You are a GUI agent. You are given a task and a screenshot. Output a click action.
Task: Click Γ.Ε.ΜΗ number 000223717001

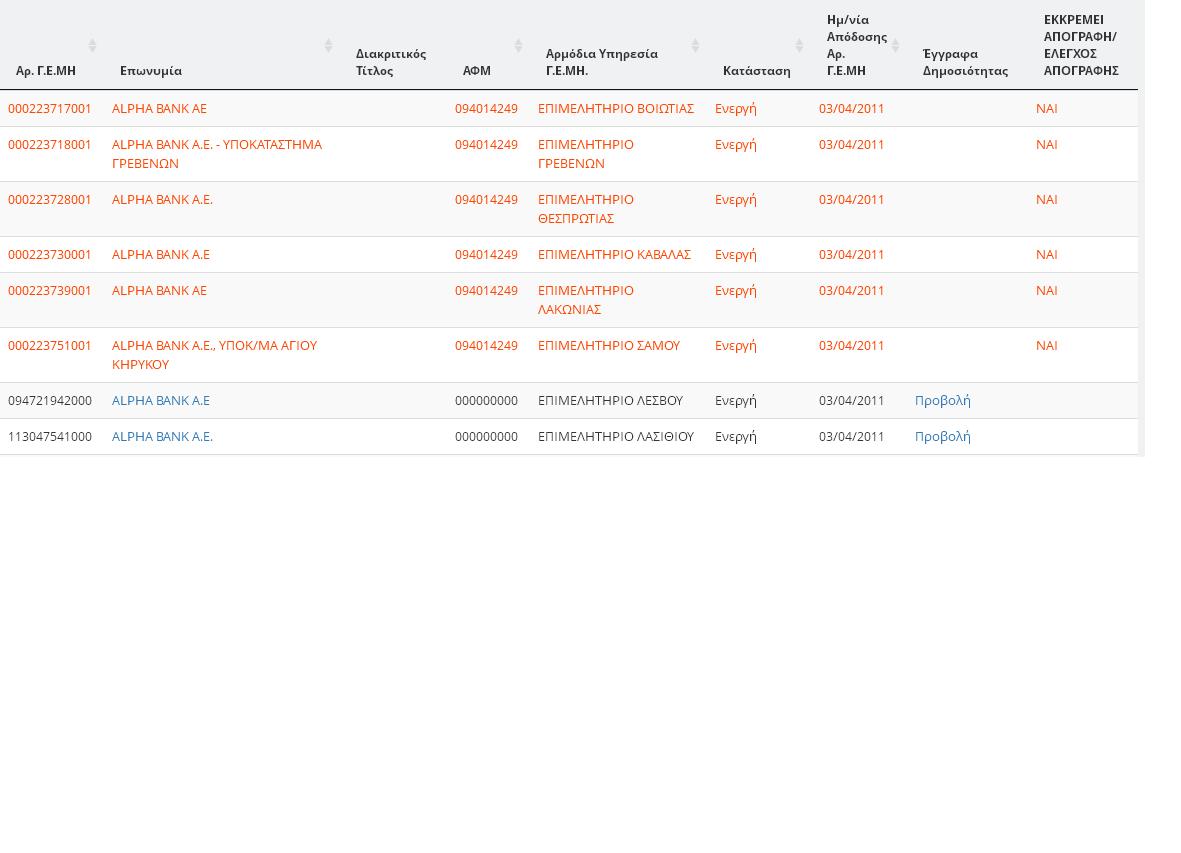[x=50, y=108]
